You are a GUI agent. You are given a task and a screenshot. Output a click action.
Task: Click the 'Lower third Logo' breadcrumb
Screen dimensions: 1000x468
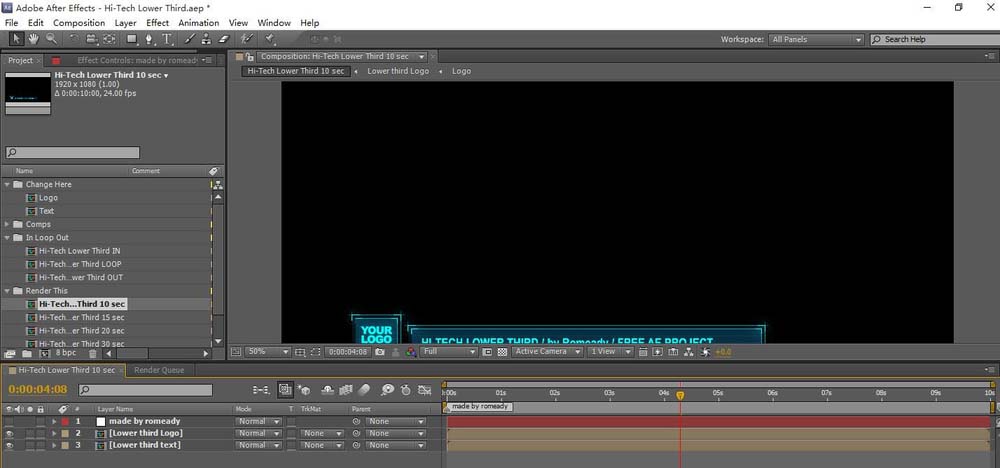tap(398, 71)
